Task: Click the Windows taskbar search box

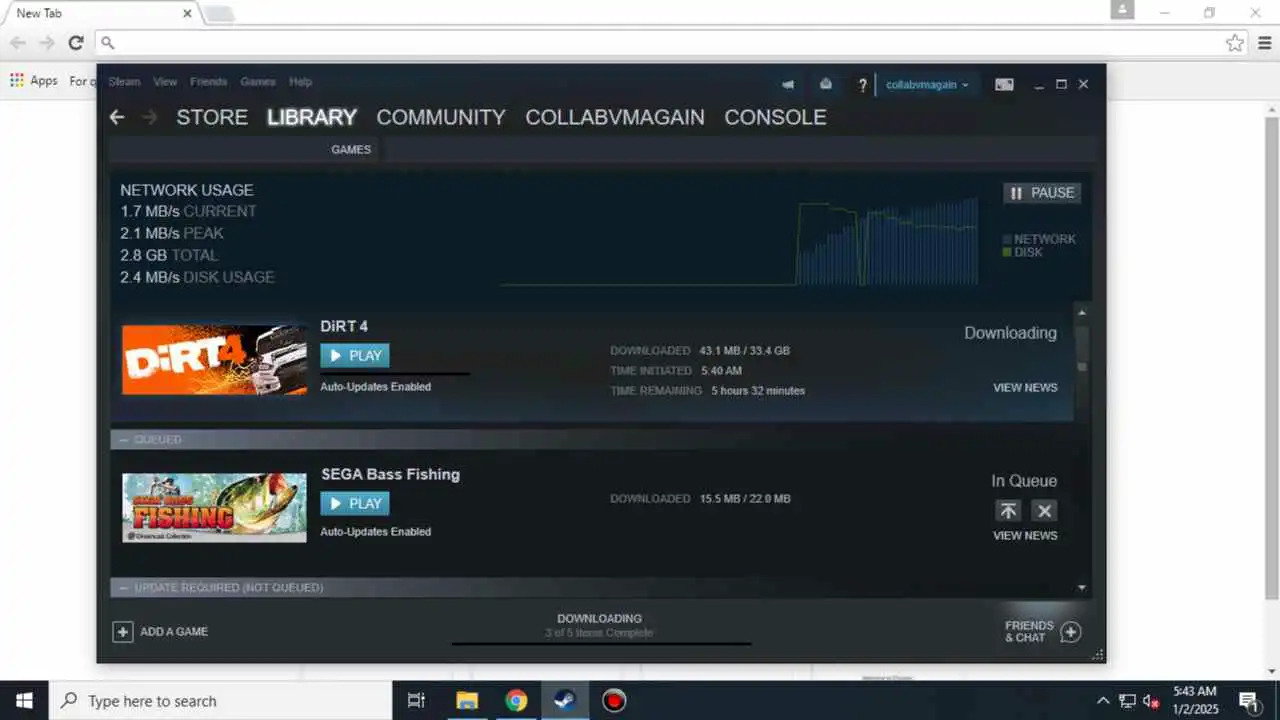Action: pyautogui.click(x=220, y=701)
